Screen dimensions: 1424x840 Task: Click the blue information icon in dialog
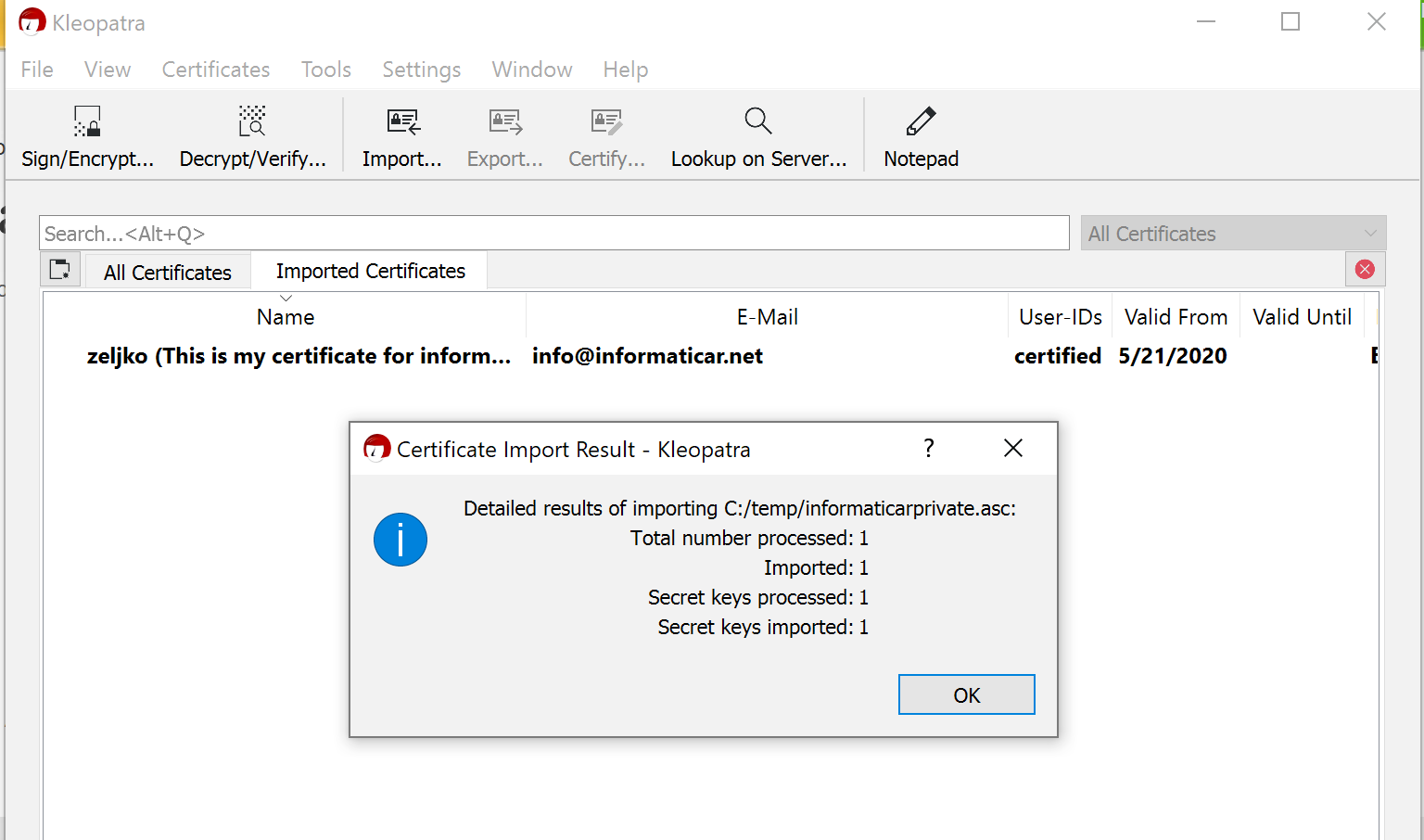[x=400, y=540]
